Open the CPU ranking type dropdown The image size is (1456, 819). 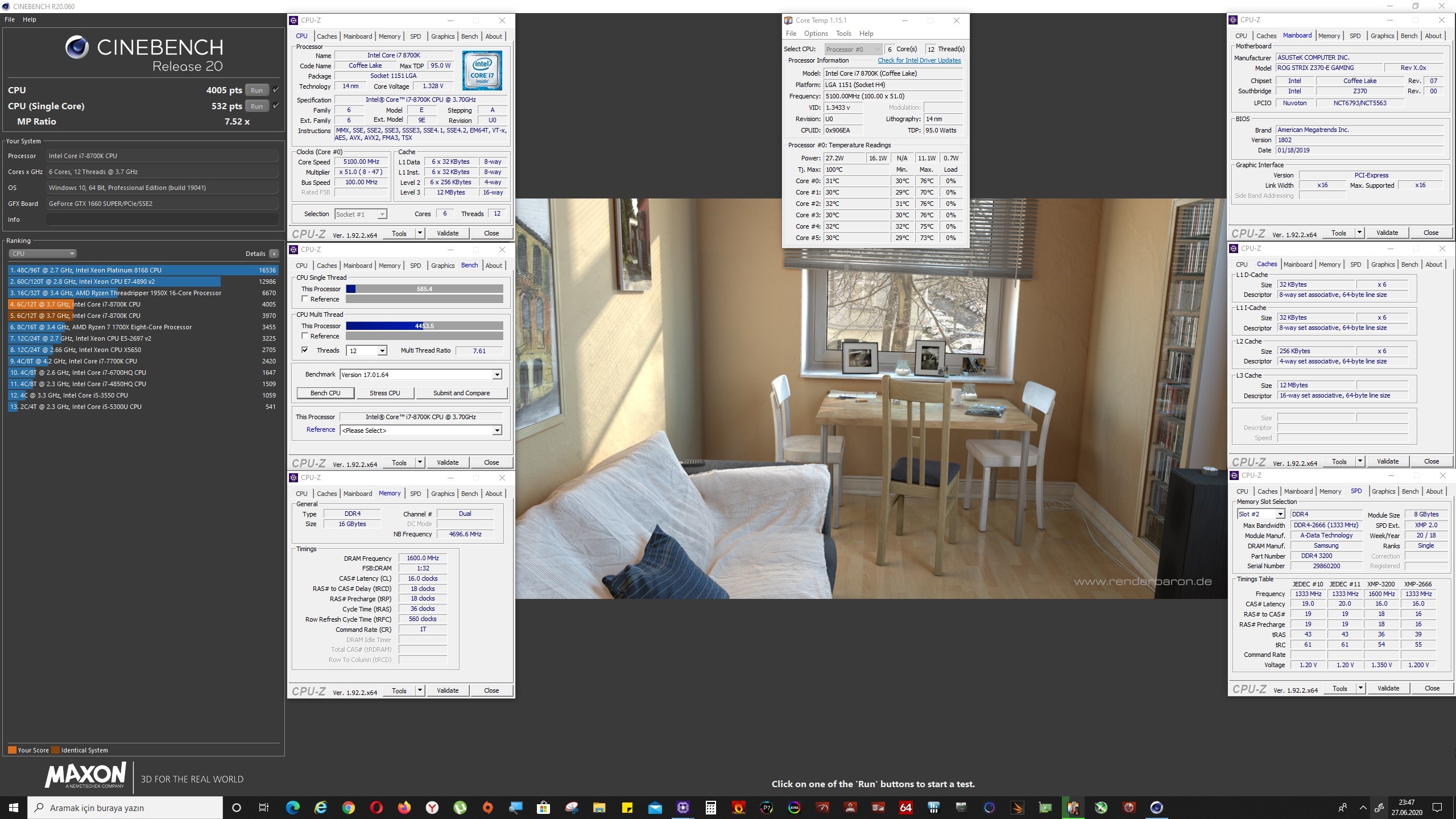(42, 254)
